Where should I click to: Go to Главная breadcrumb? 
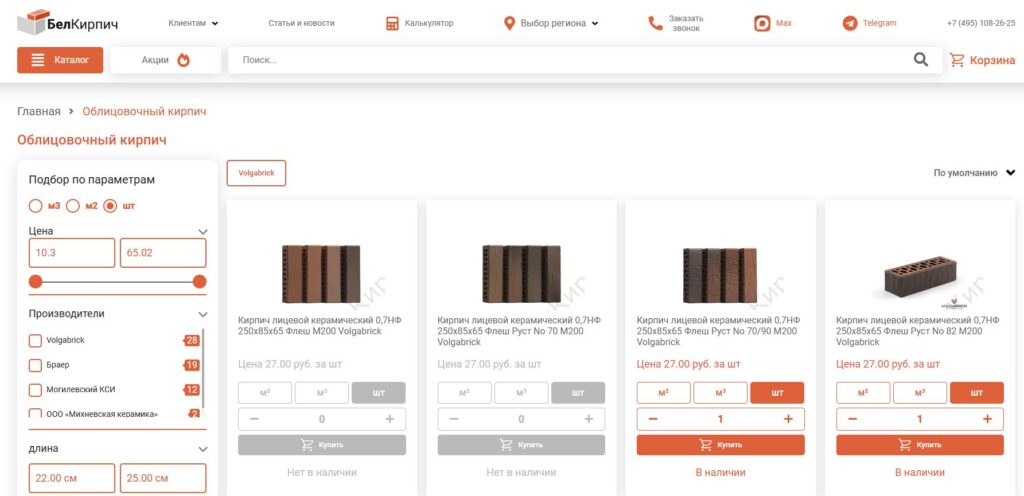[x=39, y=112]
